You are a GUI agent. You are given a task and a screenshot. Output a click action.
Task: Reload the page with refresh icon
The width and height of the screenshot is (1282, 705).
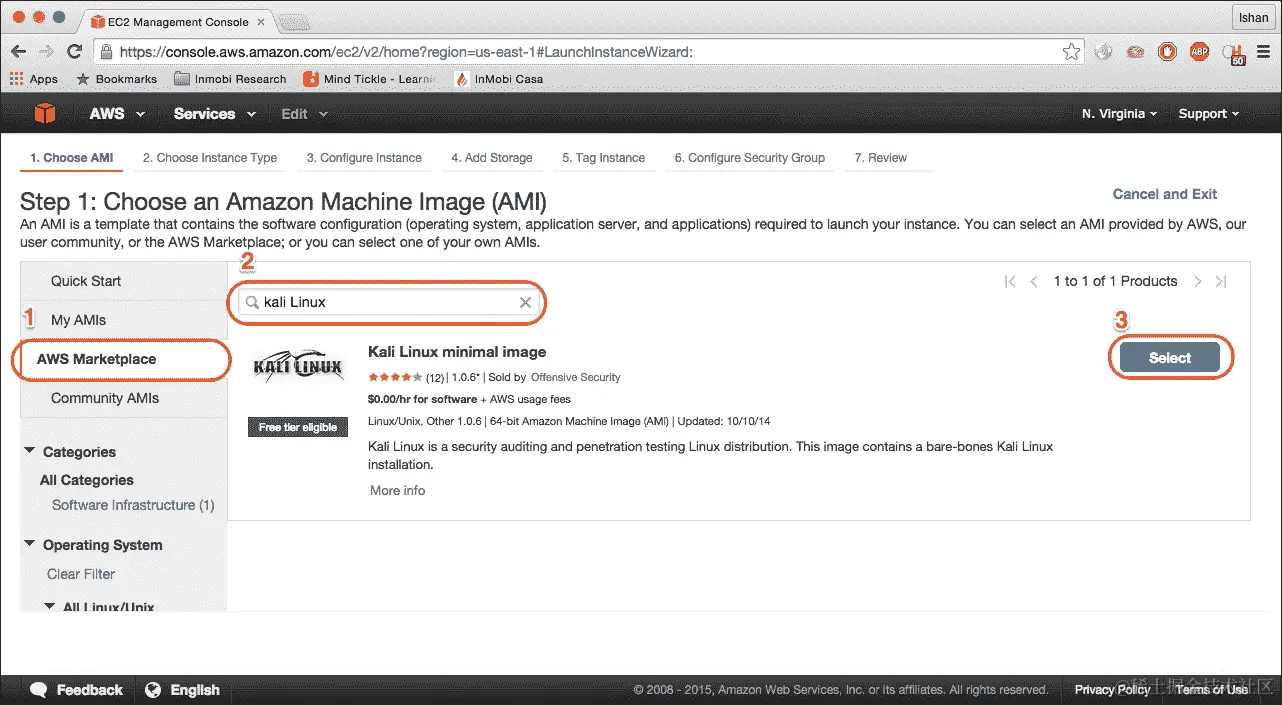click(x=74, y=51)
